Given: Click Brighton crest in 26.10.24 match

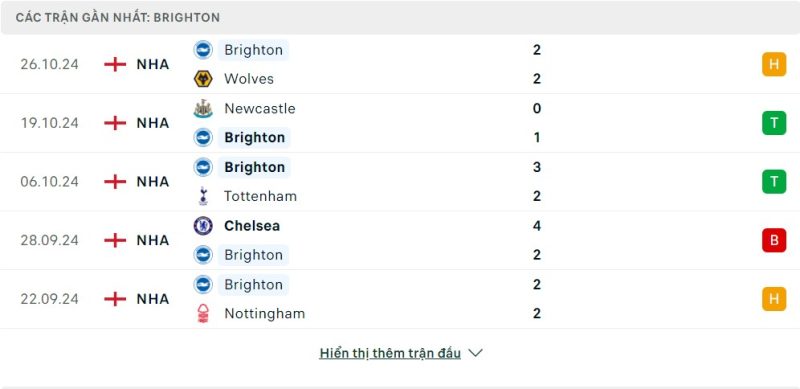Looking at the screenshot, I should (203, 50).
